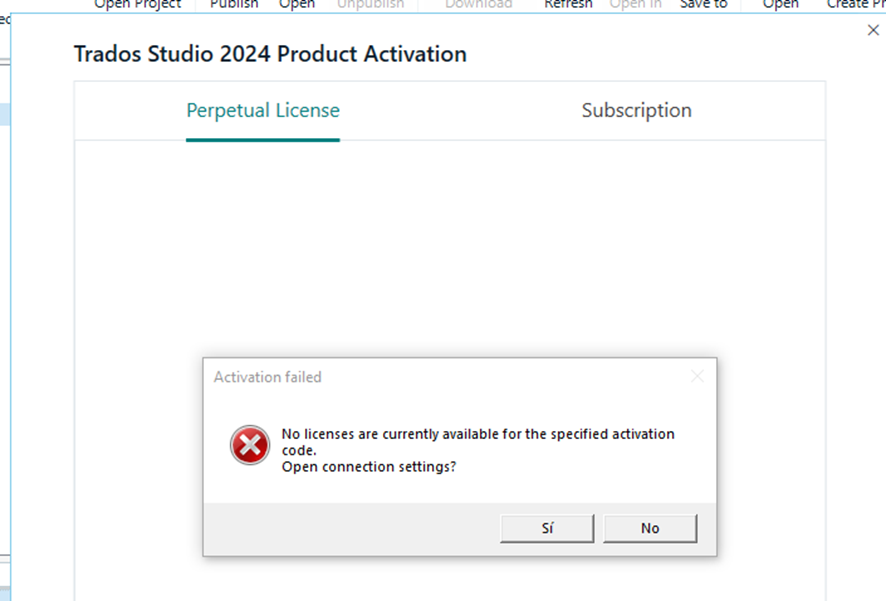Select the Perpetual License tab
Screen dimensions: 886x601
point(262,110)
